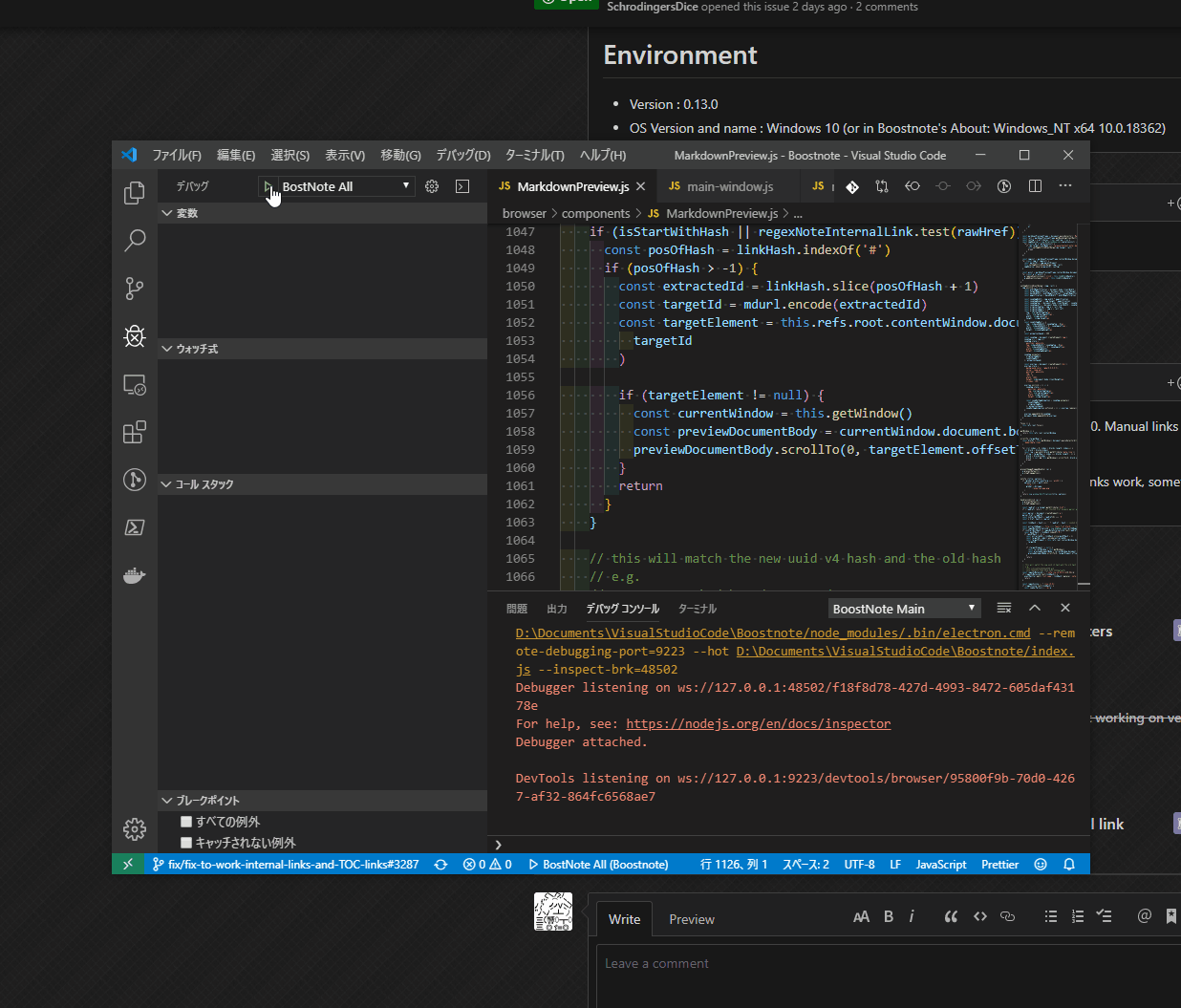Open the Extensions view in activity bar
The width and height of the screenshot is (1181, 1008).
(x=135, y=432)
